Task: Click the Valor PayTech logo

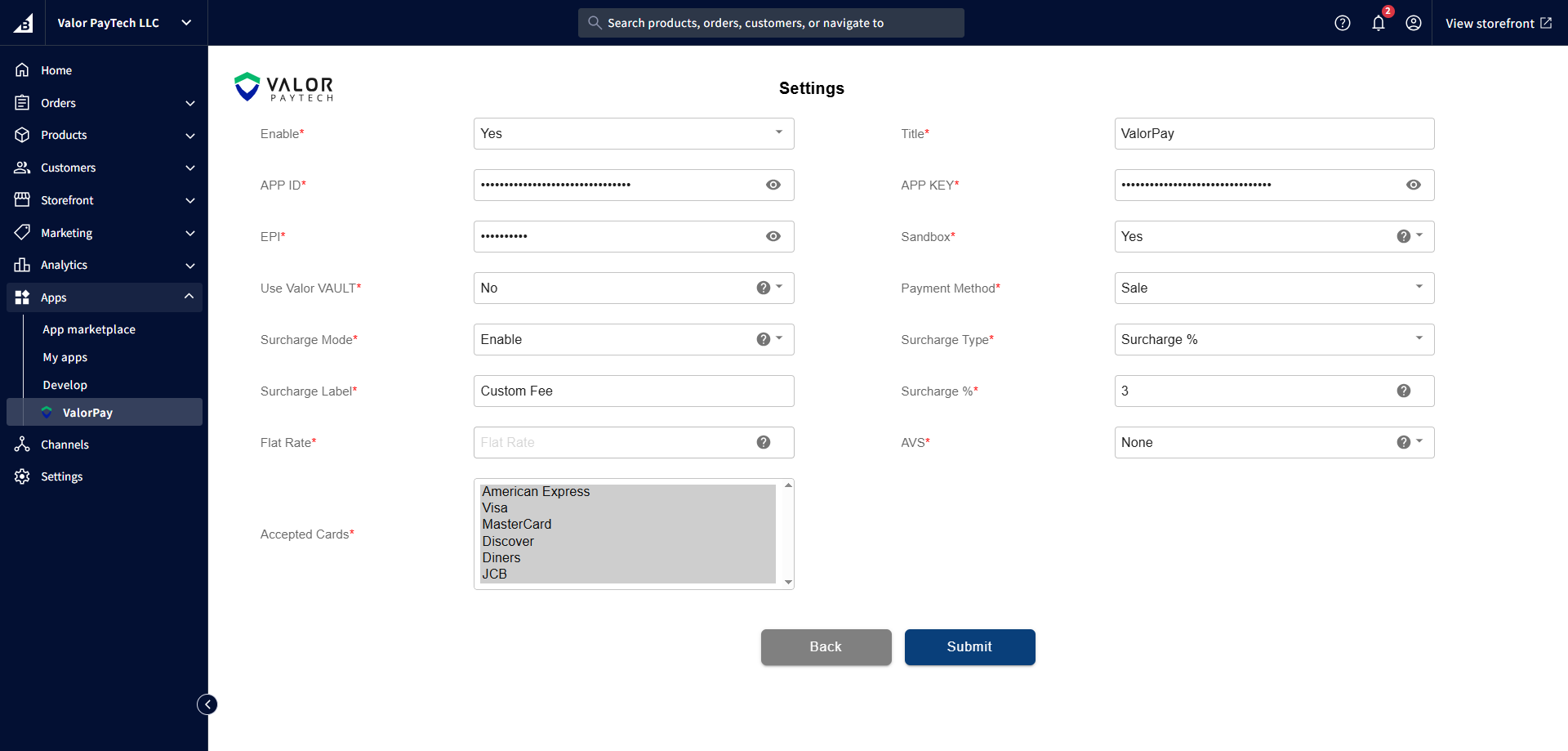Action: [x=284, y=87]
